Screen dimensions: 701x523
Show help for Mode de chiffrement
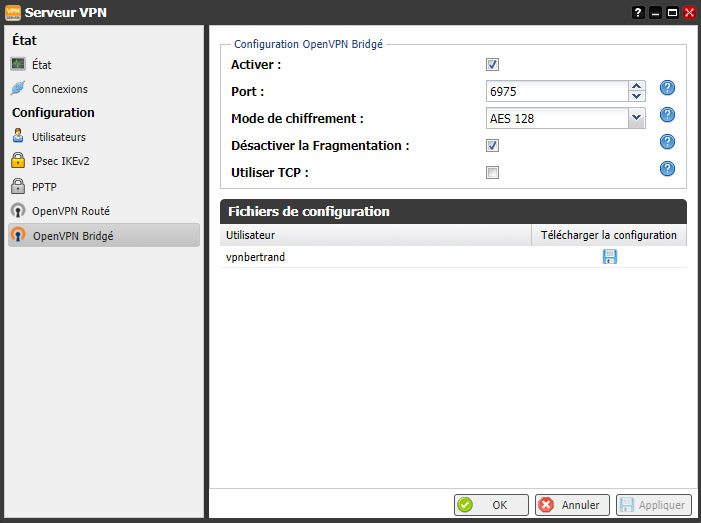pyautogui.click(x=667, y=115)
